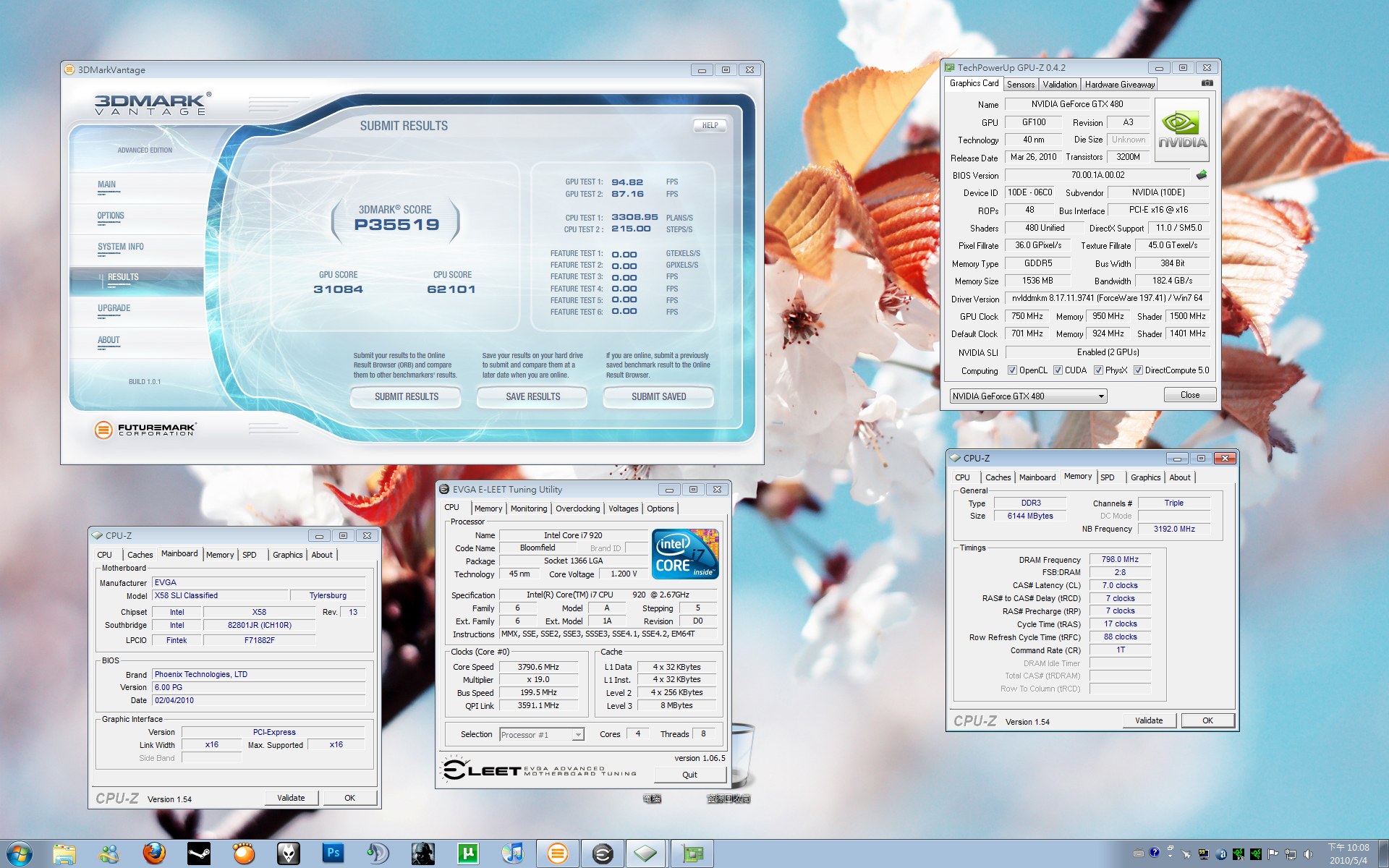Toggle the PhysX checkbox in GPU-Z
The width and height of the screenshot is (1389, 868).
(1098, 370)
